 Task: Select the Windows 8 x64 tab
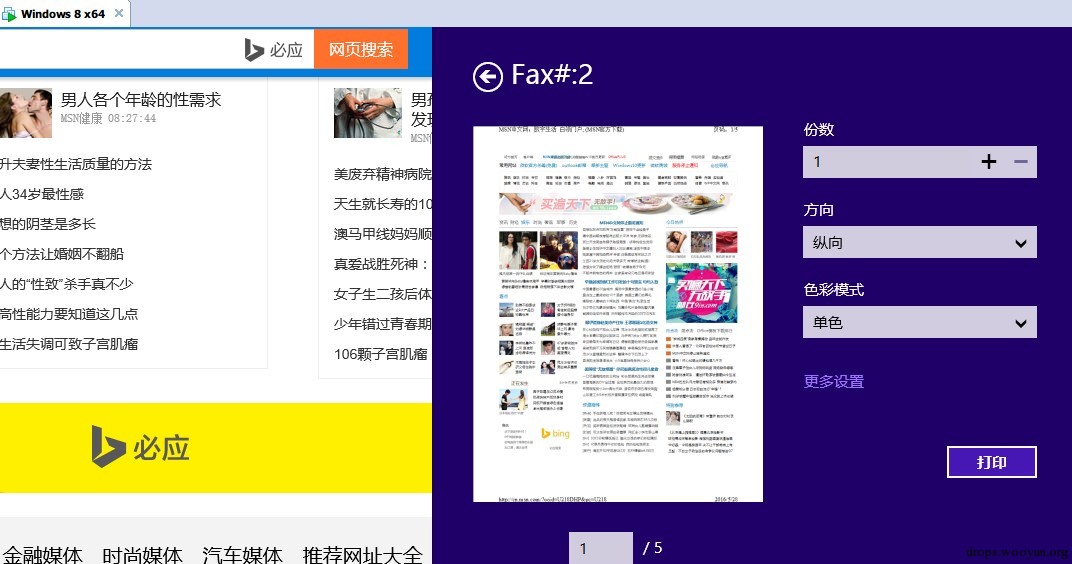pos(65,14)
